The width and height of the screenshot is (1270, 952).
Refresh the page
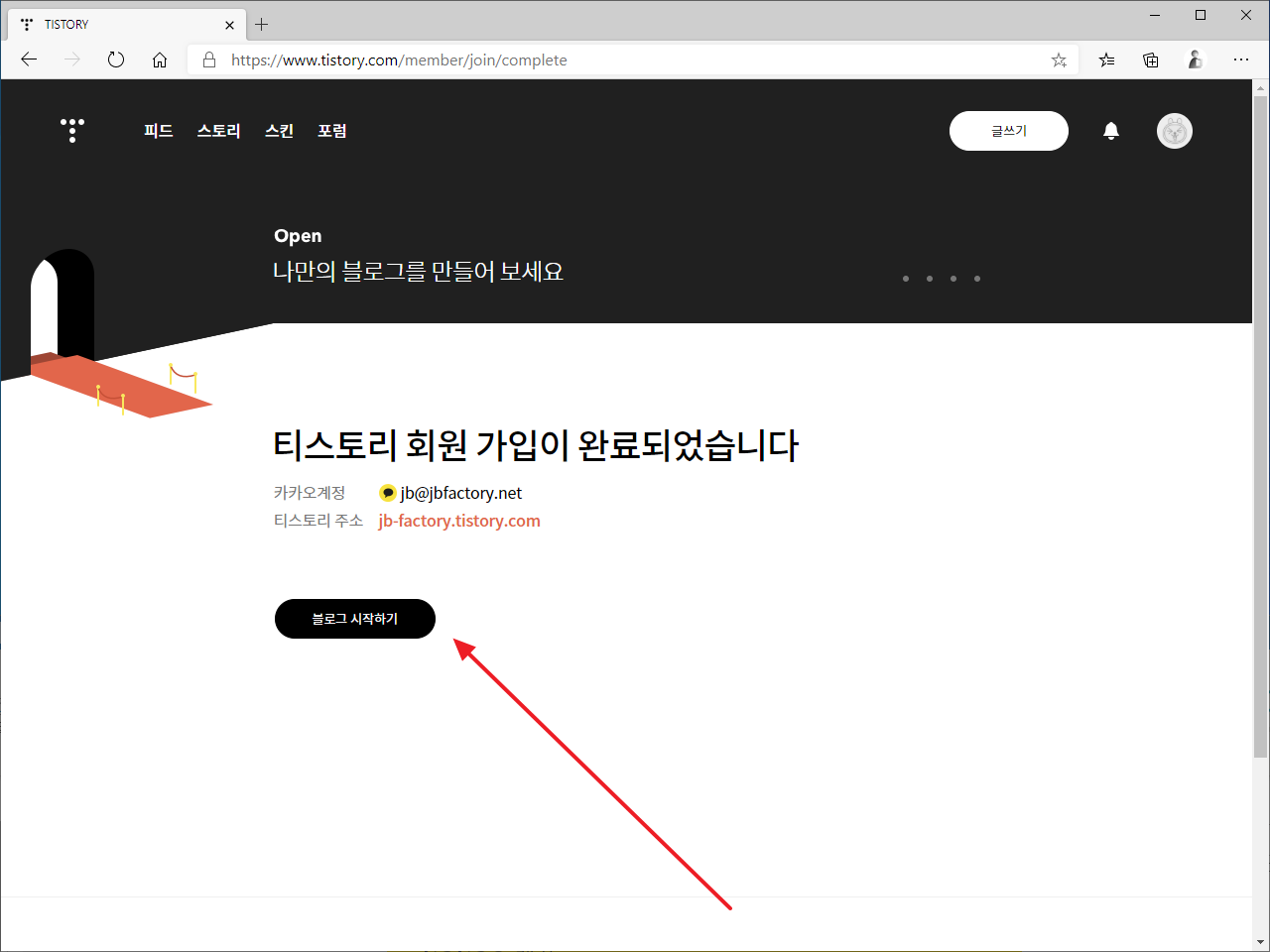coord(116,59)
